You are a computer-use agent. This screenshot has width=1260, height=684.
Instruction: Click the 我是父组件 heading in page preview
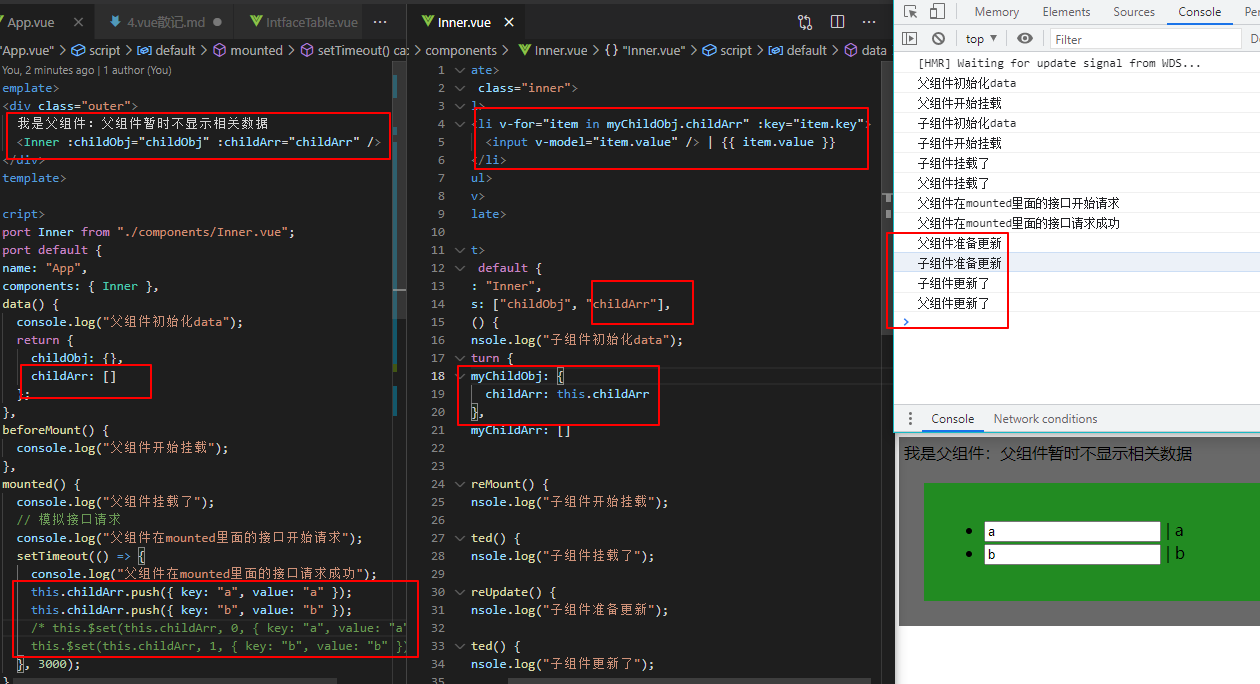coord(1048,453)
